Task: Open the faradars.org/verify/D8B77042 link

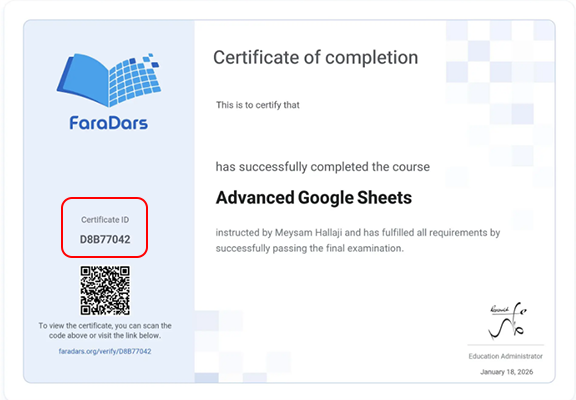Action: [x=105, y=351]
